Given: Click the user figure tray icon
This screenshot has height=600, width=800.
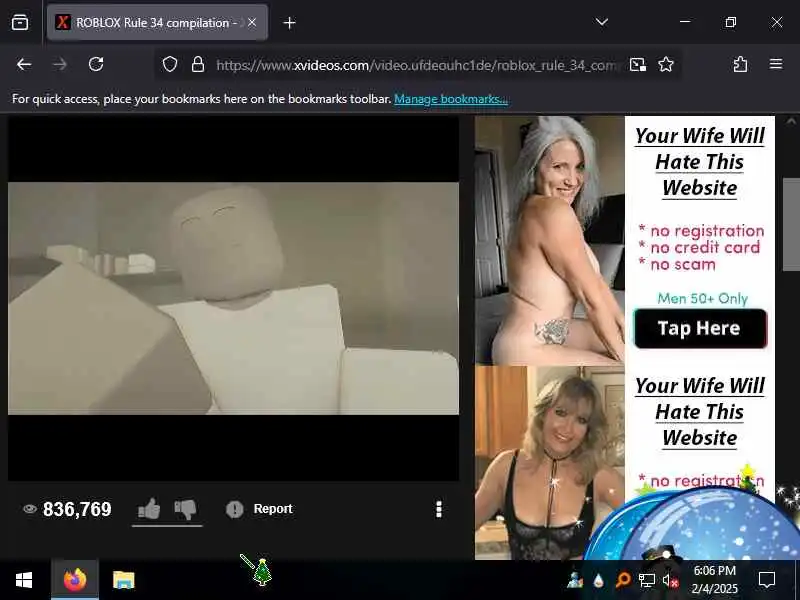Looking at the screenshot, I should click(x=575, y=580).
